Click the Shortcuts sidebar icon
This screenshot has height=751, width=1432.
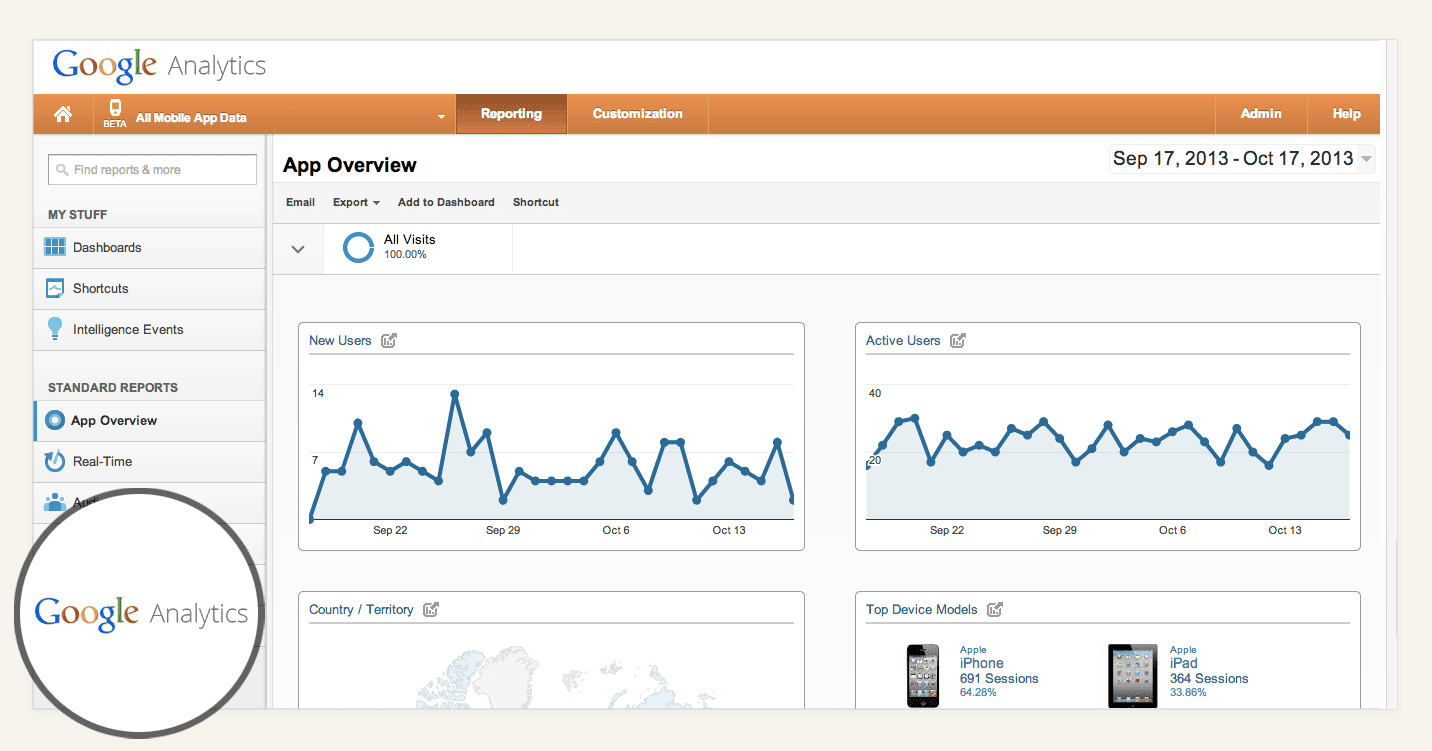(x=55, y=288)
